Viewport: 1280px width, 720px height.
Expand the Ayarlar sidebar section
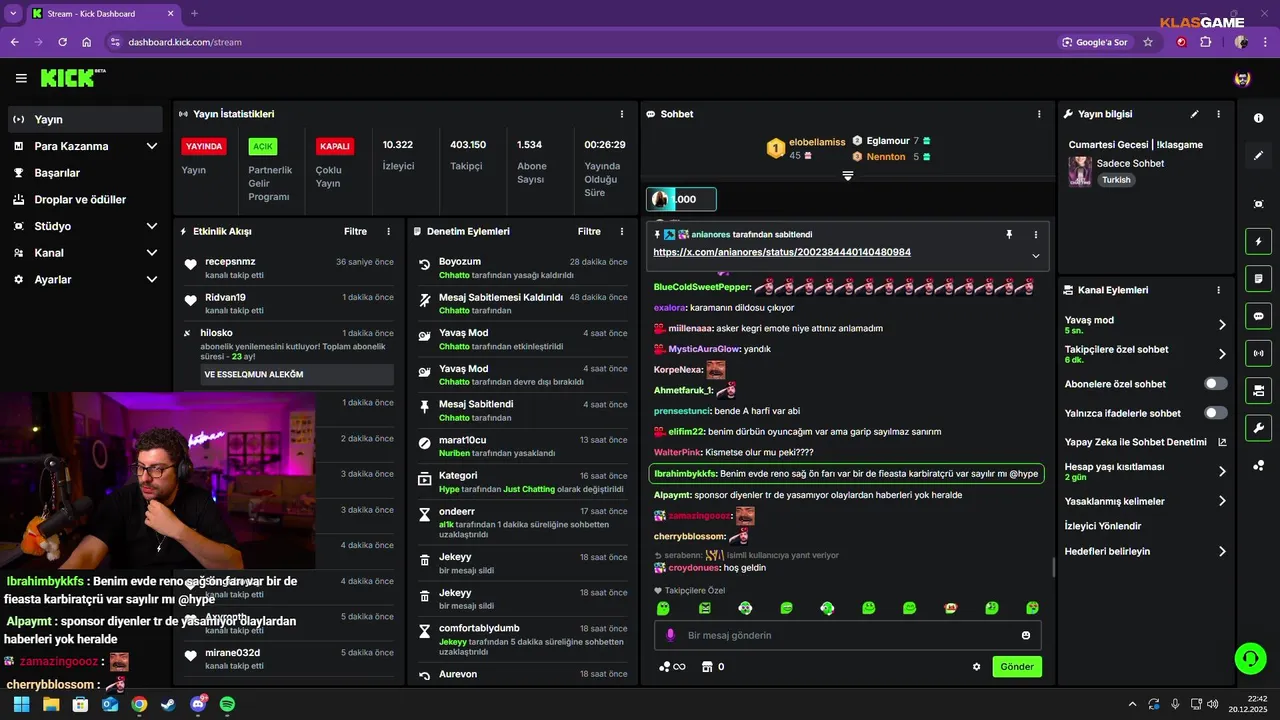pyautogui.click(x=85, y=280)
